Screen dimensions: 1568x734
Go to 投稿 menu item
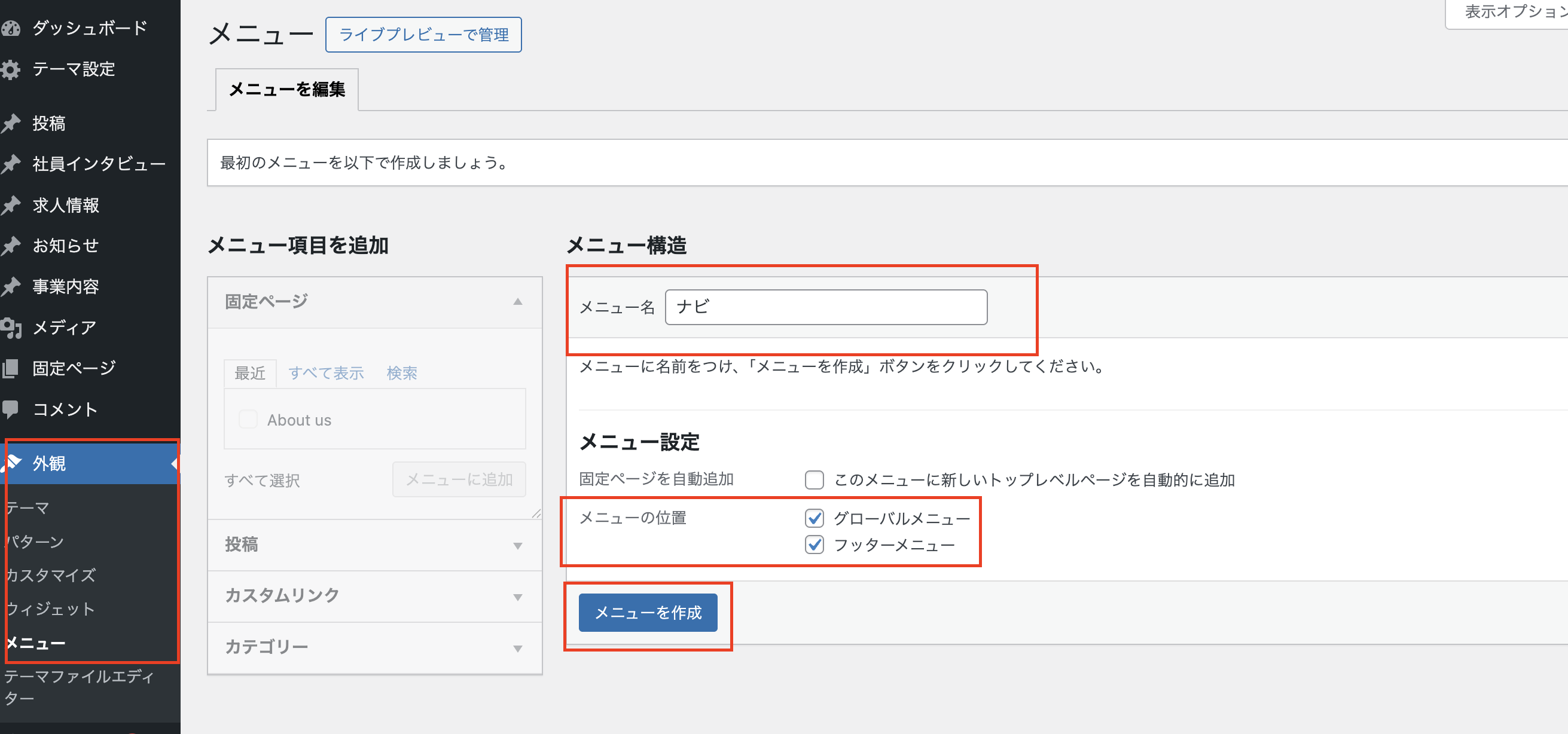coord(48,124)
